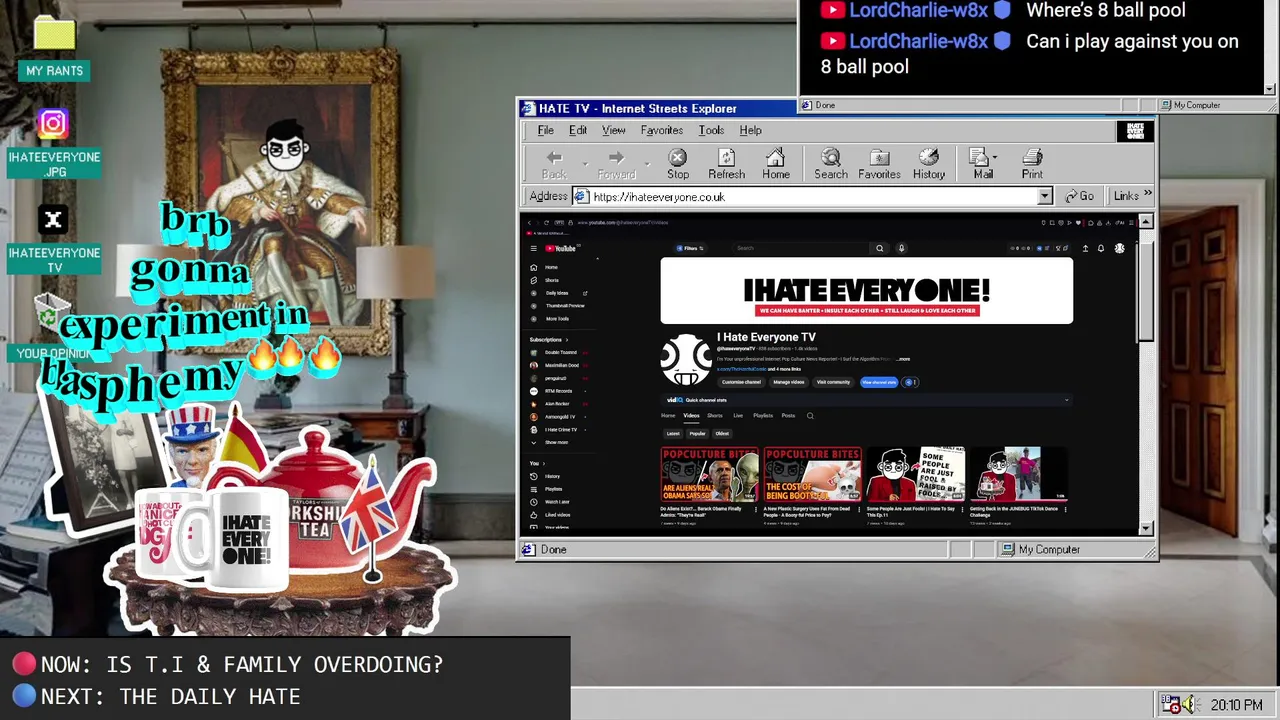
Task: Stop page loading with Stop button
Action: click(678, 164)
